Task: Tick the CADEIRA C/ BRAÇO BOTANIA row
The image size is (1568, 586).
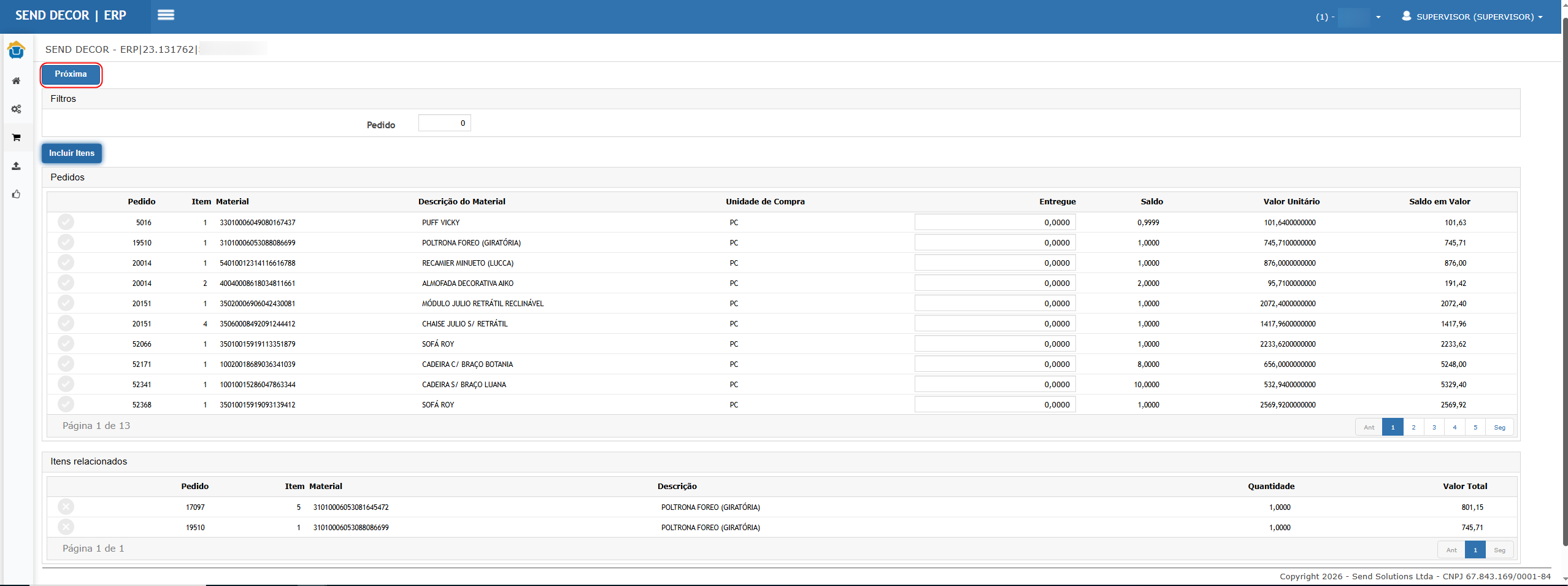Action: (66, 364)
